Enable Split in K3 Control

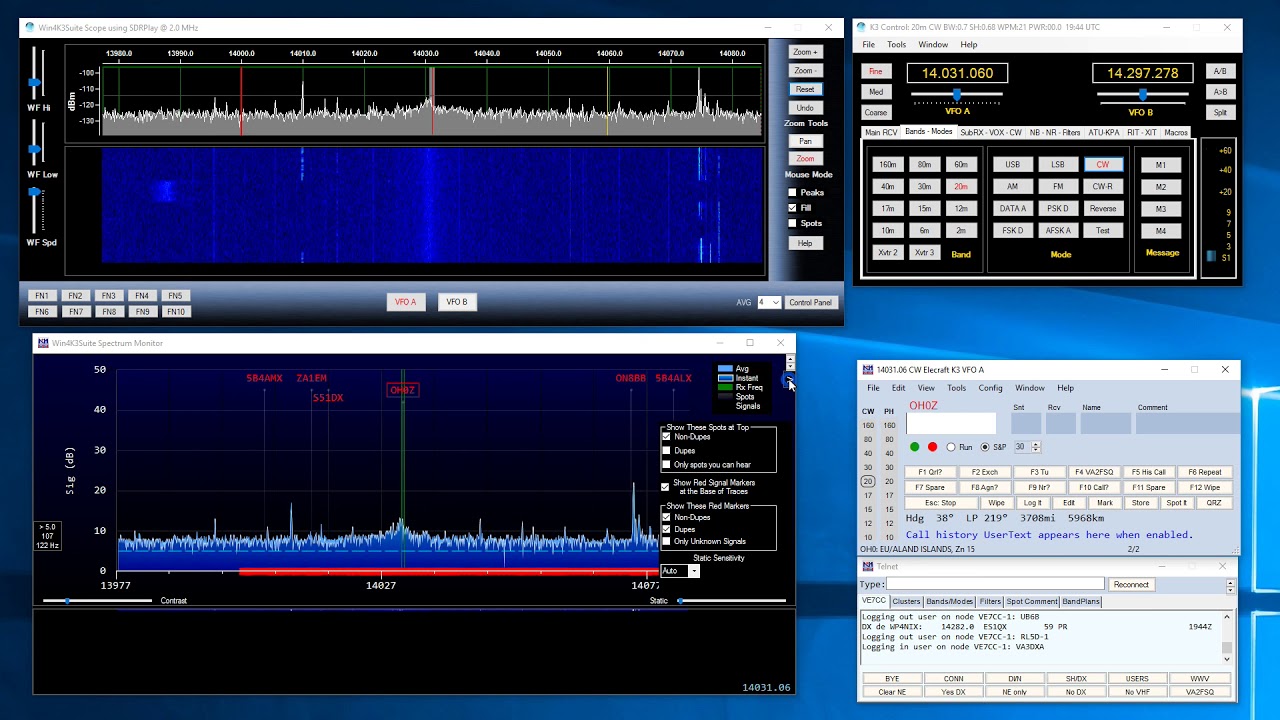point(1220,113)
